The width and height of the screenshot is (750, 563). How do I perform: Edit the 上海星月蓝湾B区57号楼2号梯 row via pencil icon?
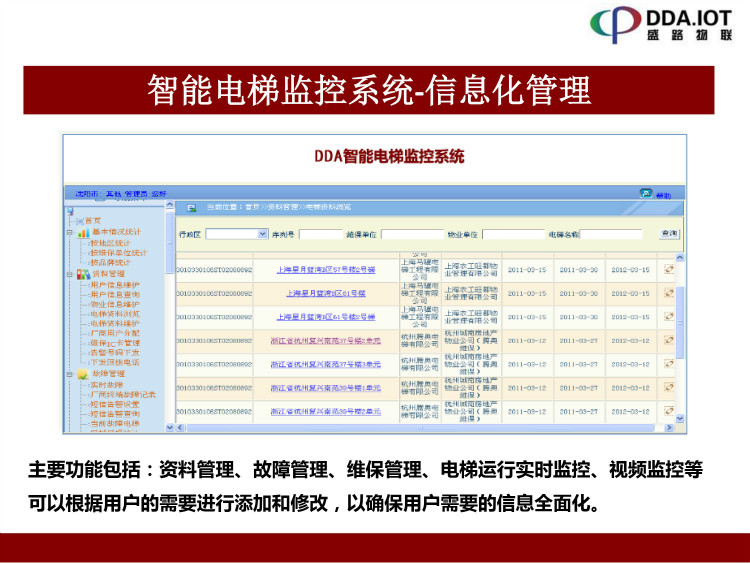point(669,269)
